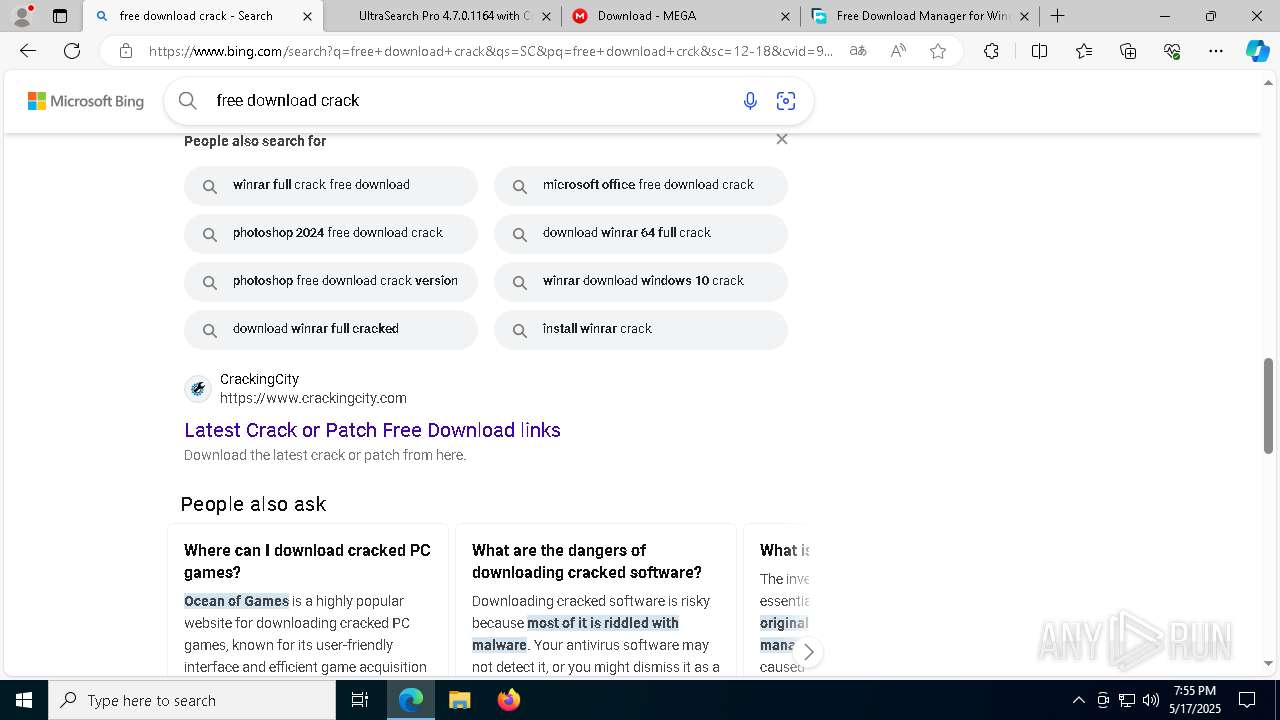
Task: Search photoshop 2024 free download crack
Action: (x=331, y=233)
